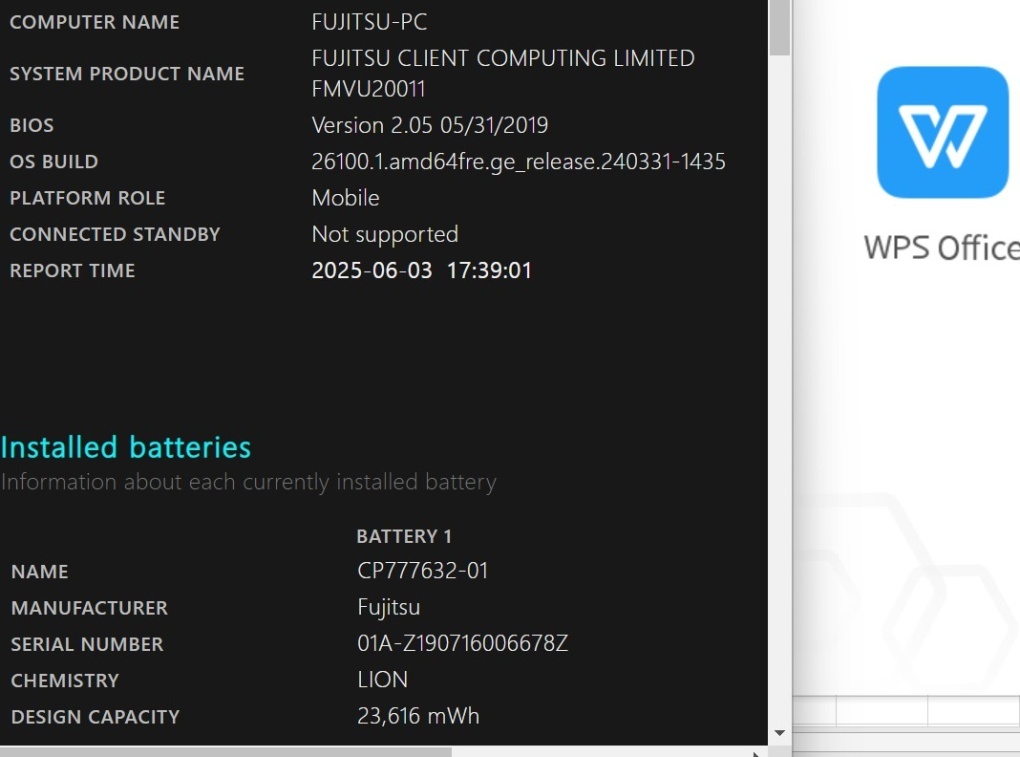
Task: Click the "Installed batteries" heading
Action: [126, 447]
